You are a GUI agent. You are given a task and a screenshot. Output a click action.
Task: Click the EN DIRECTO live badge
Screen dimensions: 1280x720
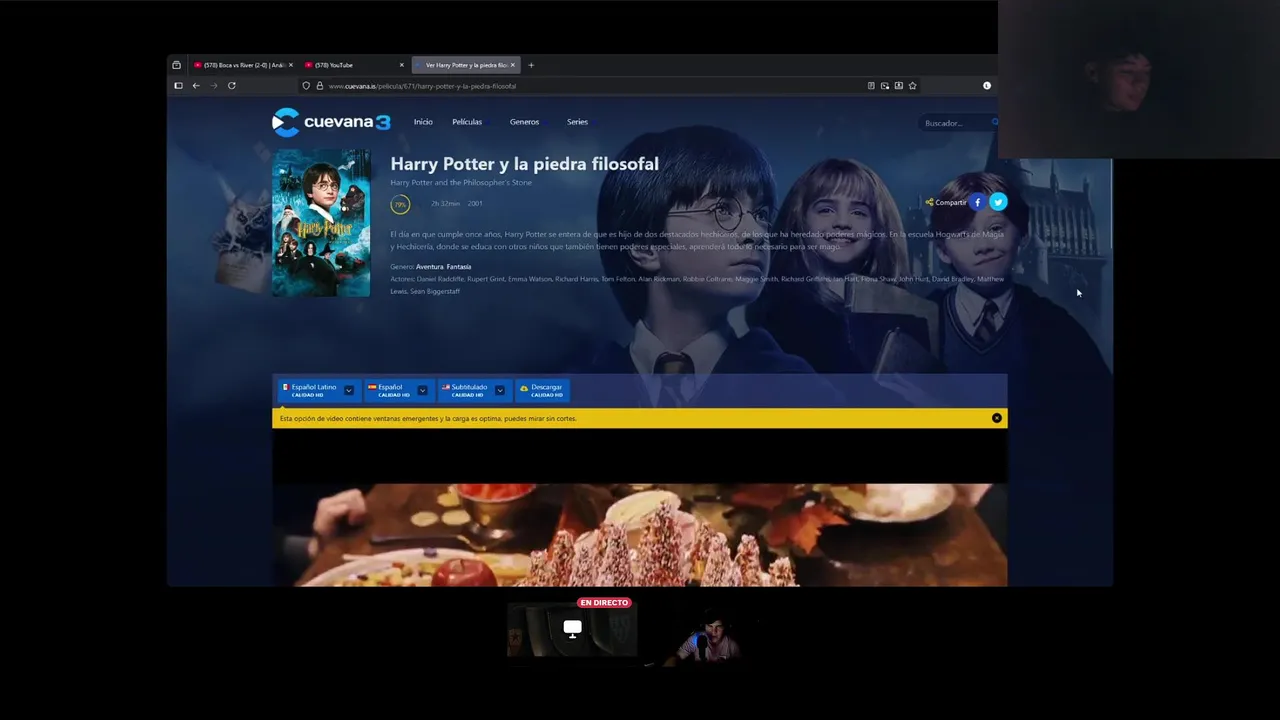point(604,603)
